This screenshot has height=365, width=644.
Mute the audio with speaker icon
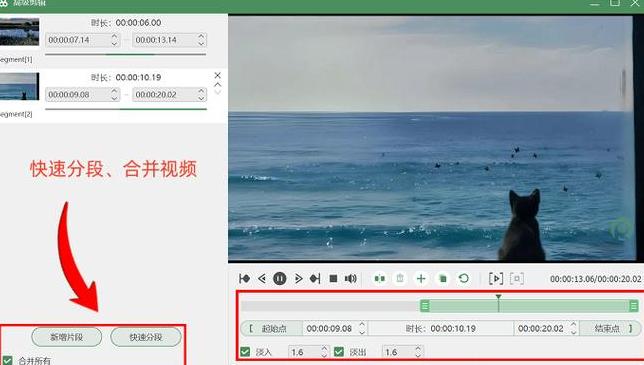point(350,279)
